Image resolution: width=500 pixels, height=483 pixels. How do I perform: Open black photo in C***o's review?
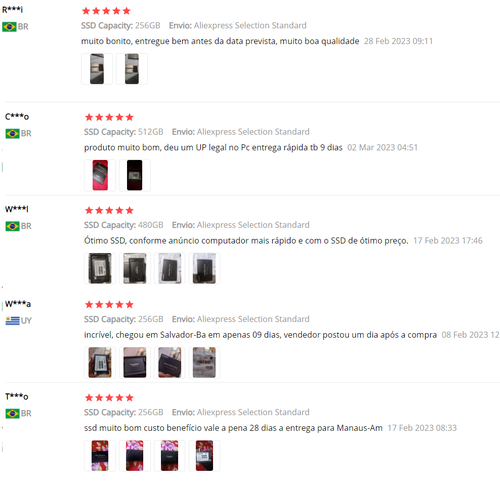(x=135, y=175)
